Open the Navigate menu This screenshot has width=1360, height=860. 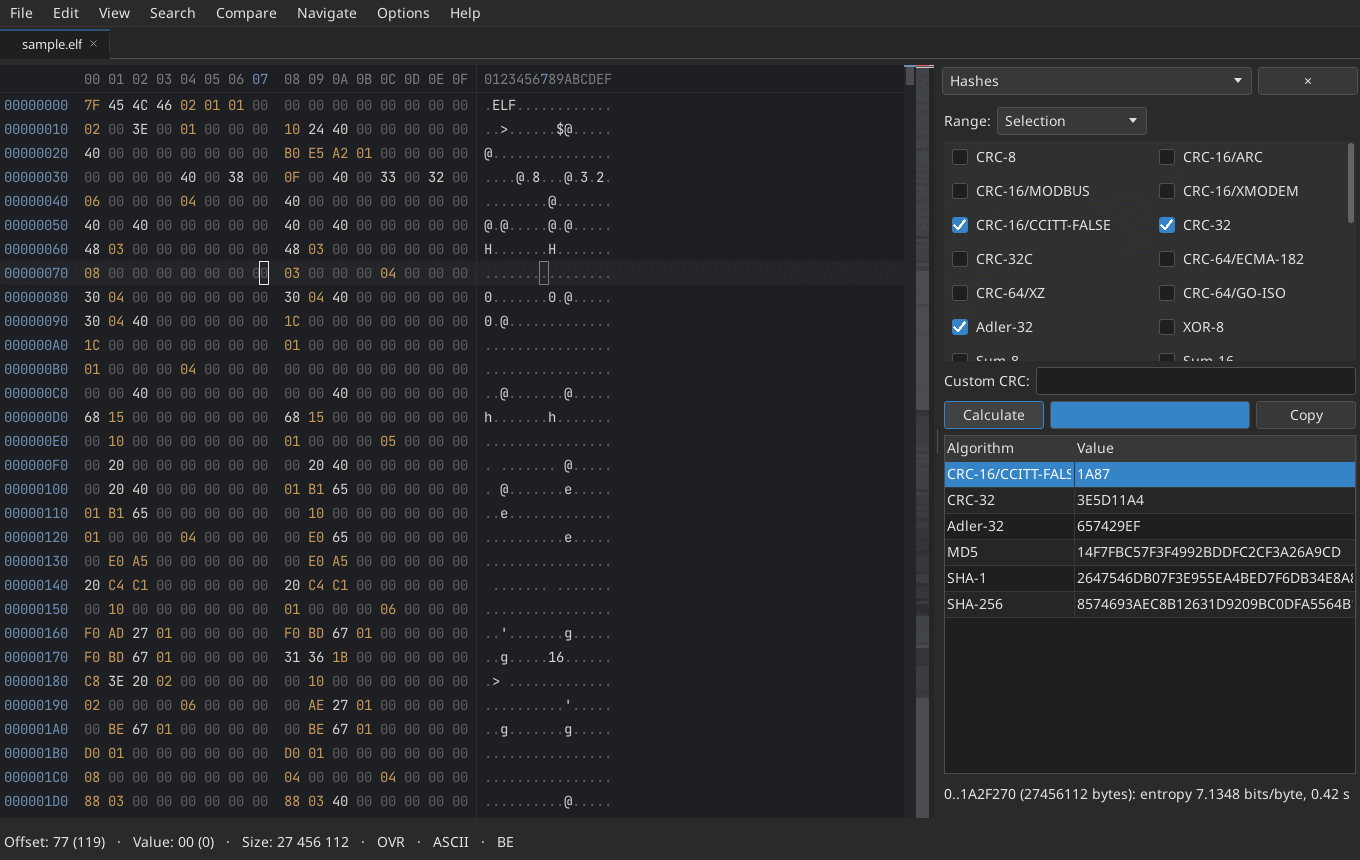pyautogui.click(x=327, y=13)
